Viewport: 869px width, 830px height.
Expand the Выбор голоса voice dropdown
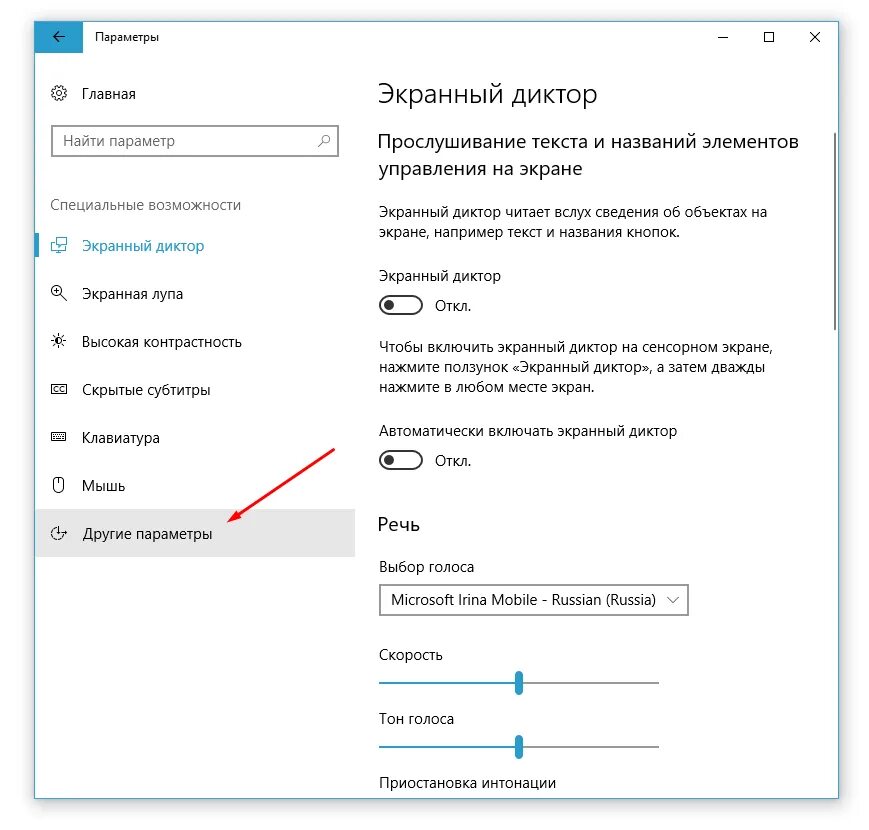534,600
